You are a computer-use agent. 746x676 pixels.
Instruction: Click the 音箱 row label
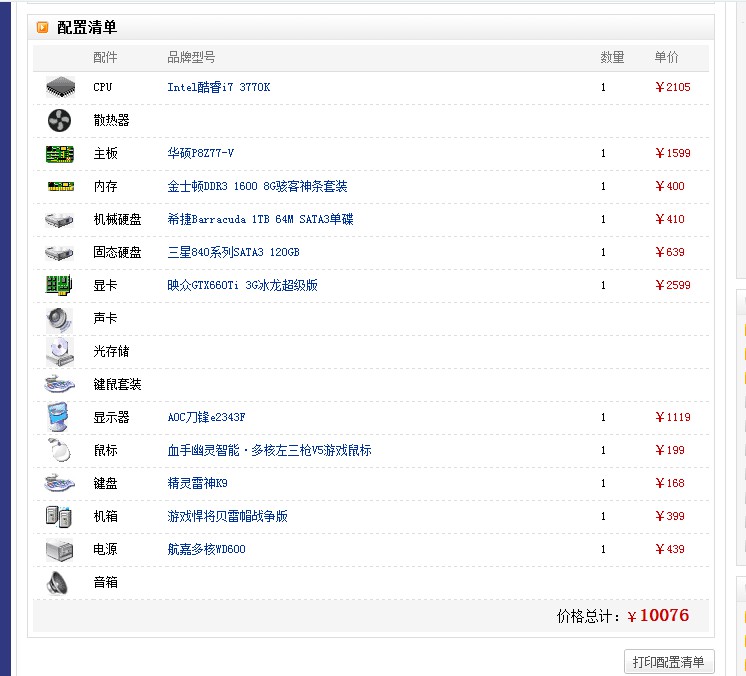pos(105,582)
